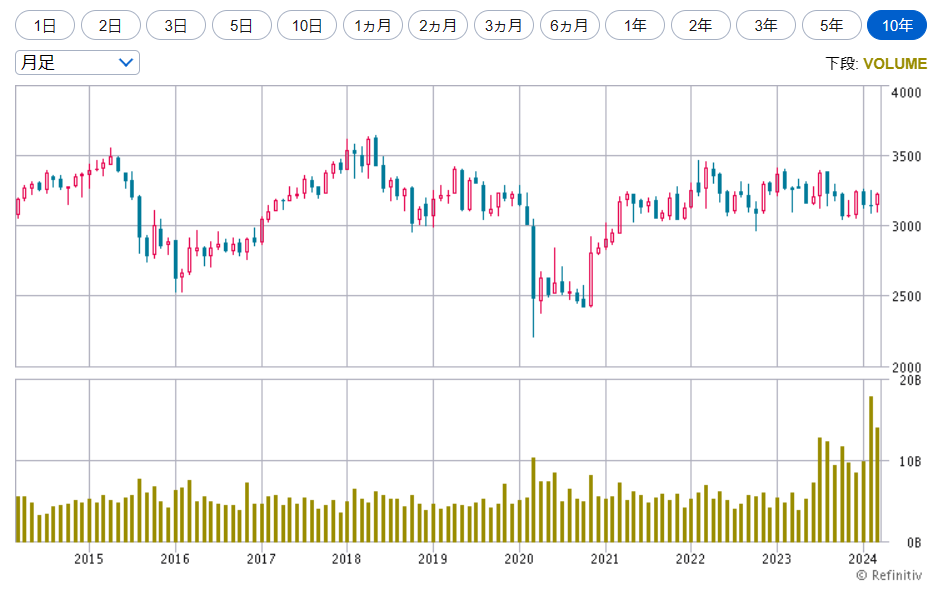This screenshot has height=589, width=942.
Task: Switch chart range to 2日
Action: click(110, 25)
